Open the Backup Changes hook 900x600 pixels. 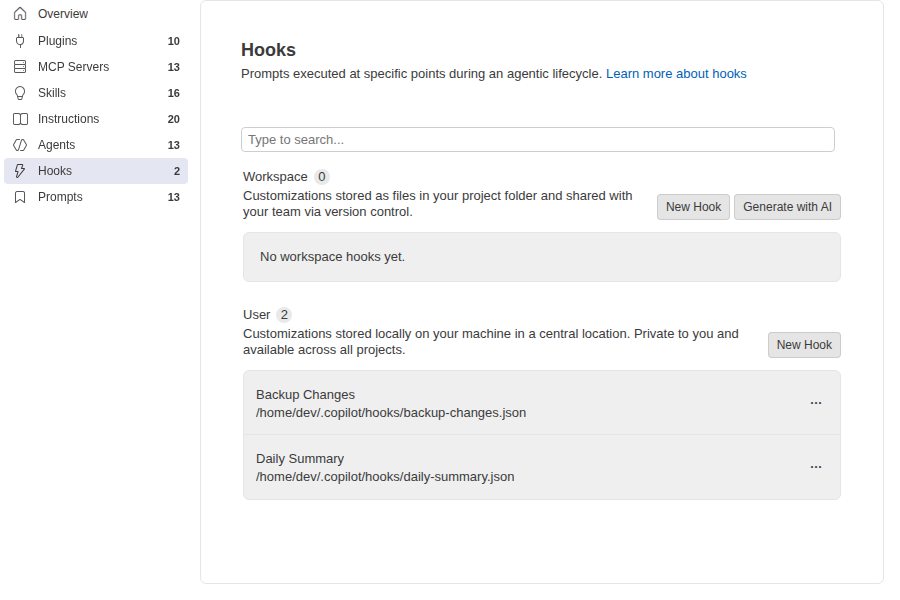(x=542, y=402)
